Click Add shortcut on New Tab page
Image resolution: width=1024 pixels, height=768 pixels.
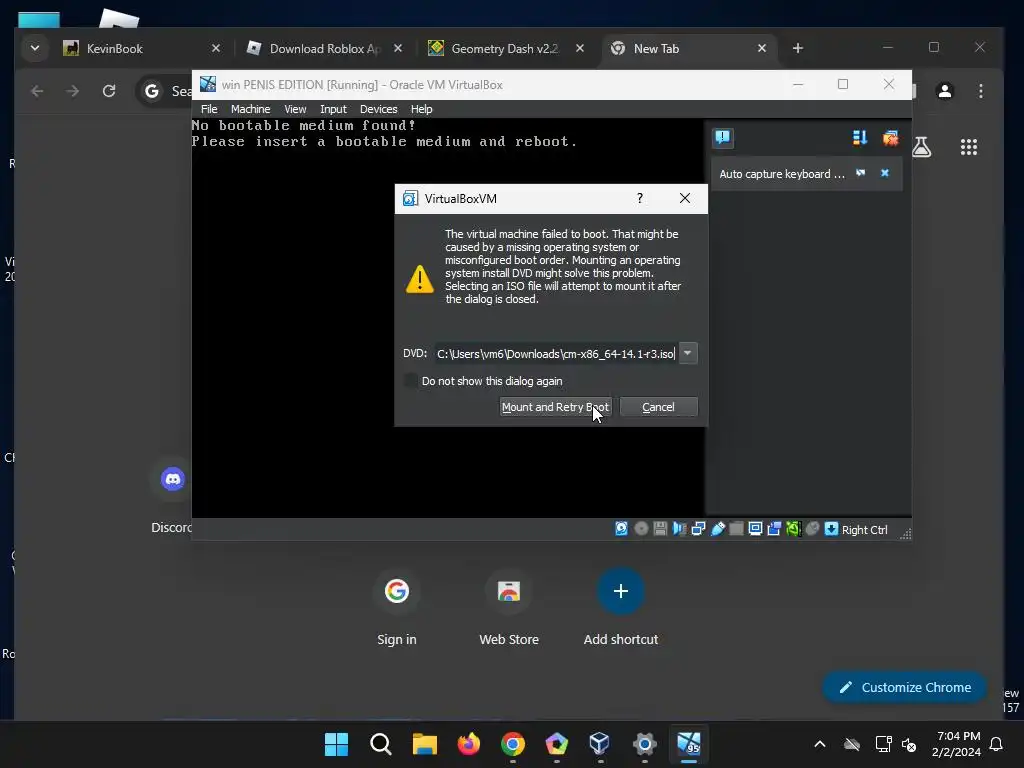point(620,607)
